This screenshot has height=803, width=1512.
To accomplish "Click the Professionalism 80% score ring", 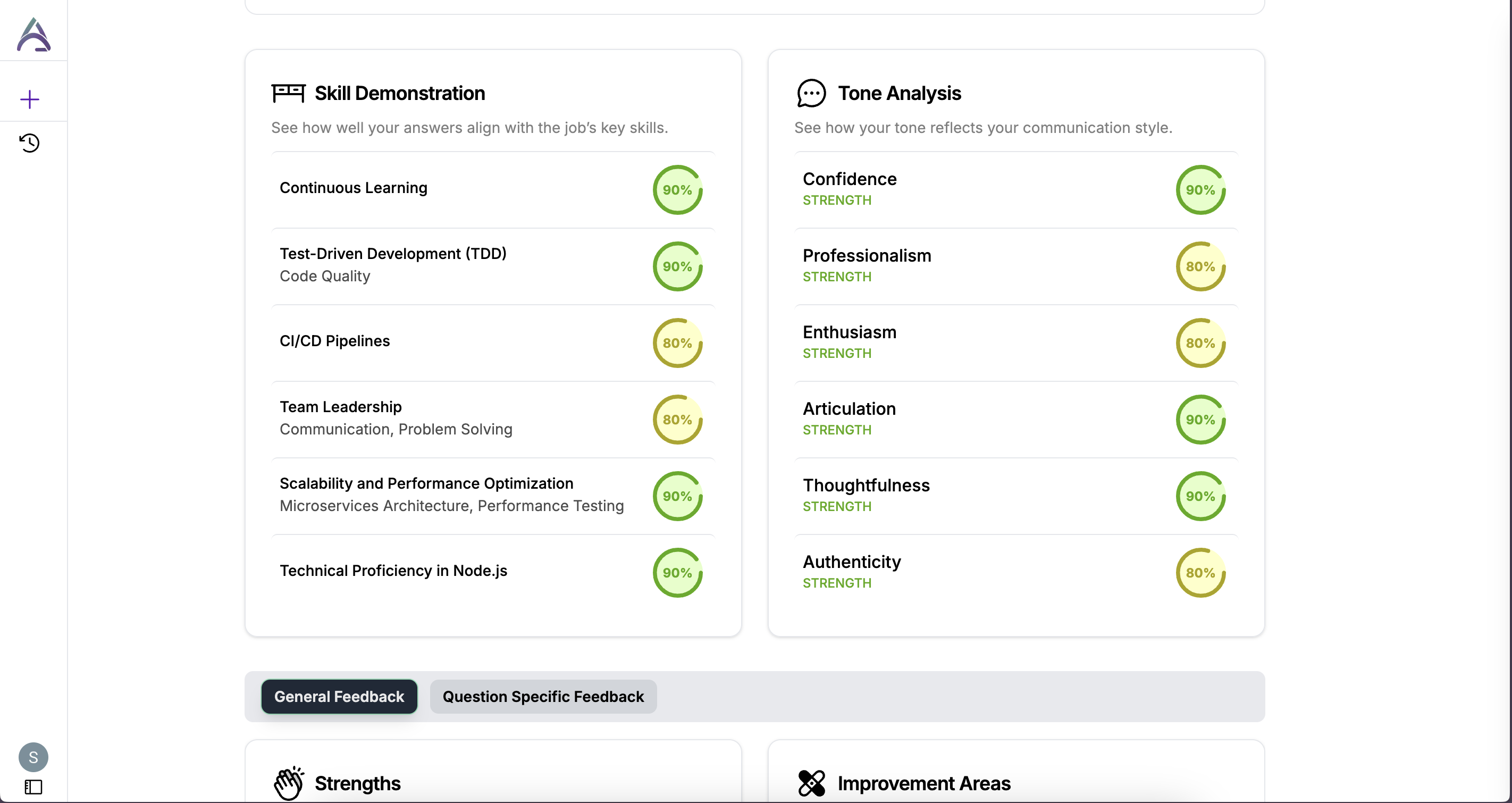I will 1200,266.
